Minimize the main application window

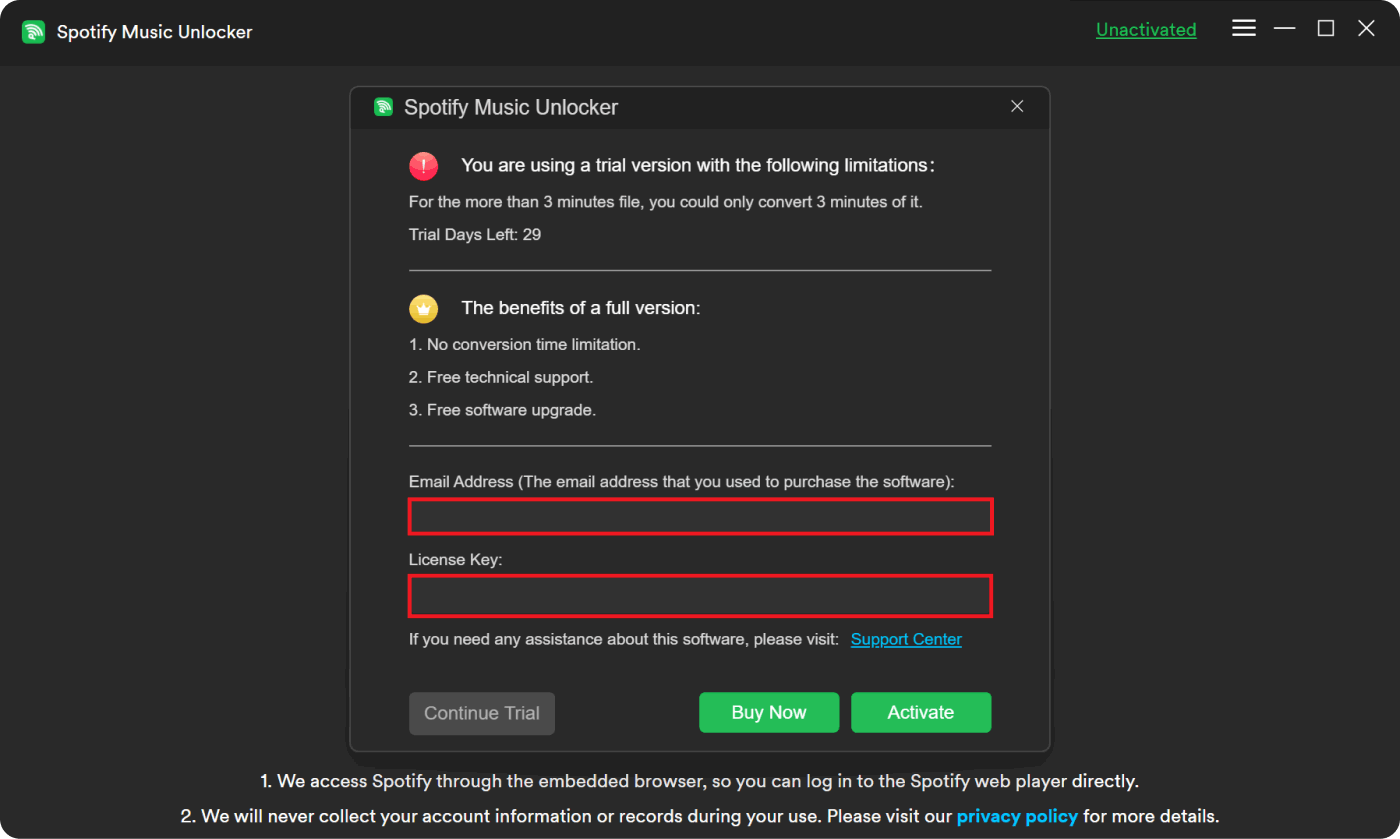[x=1284, y=29]
